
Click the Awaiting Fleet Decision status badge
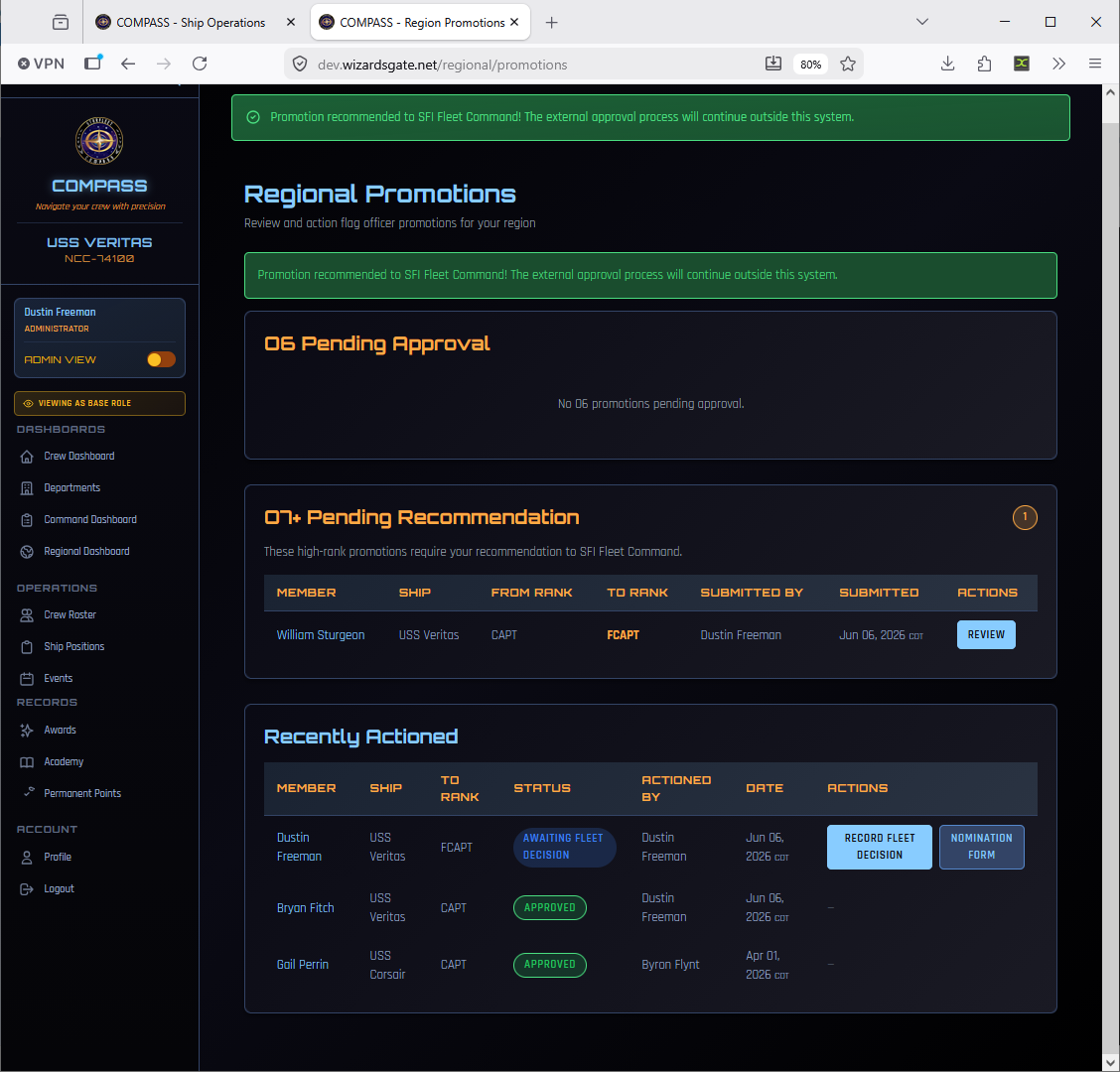click(564, 847)
